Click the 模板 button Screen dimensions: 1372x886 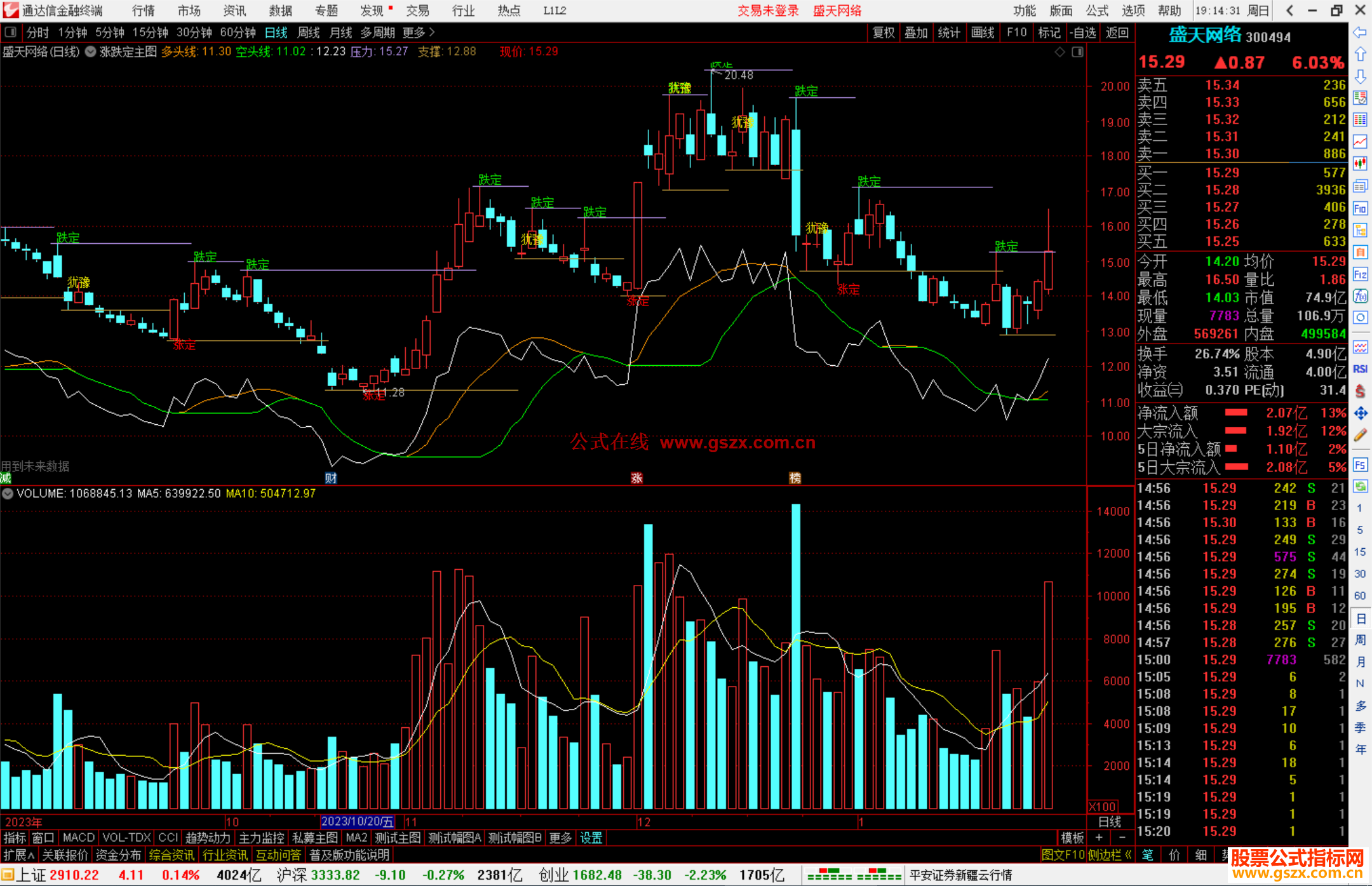1072,838
